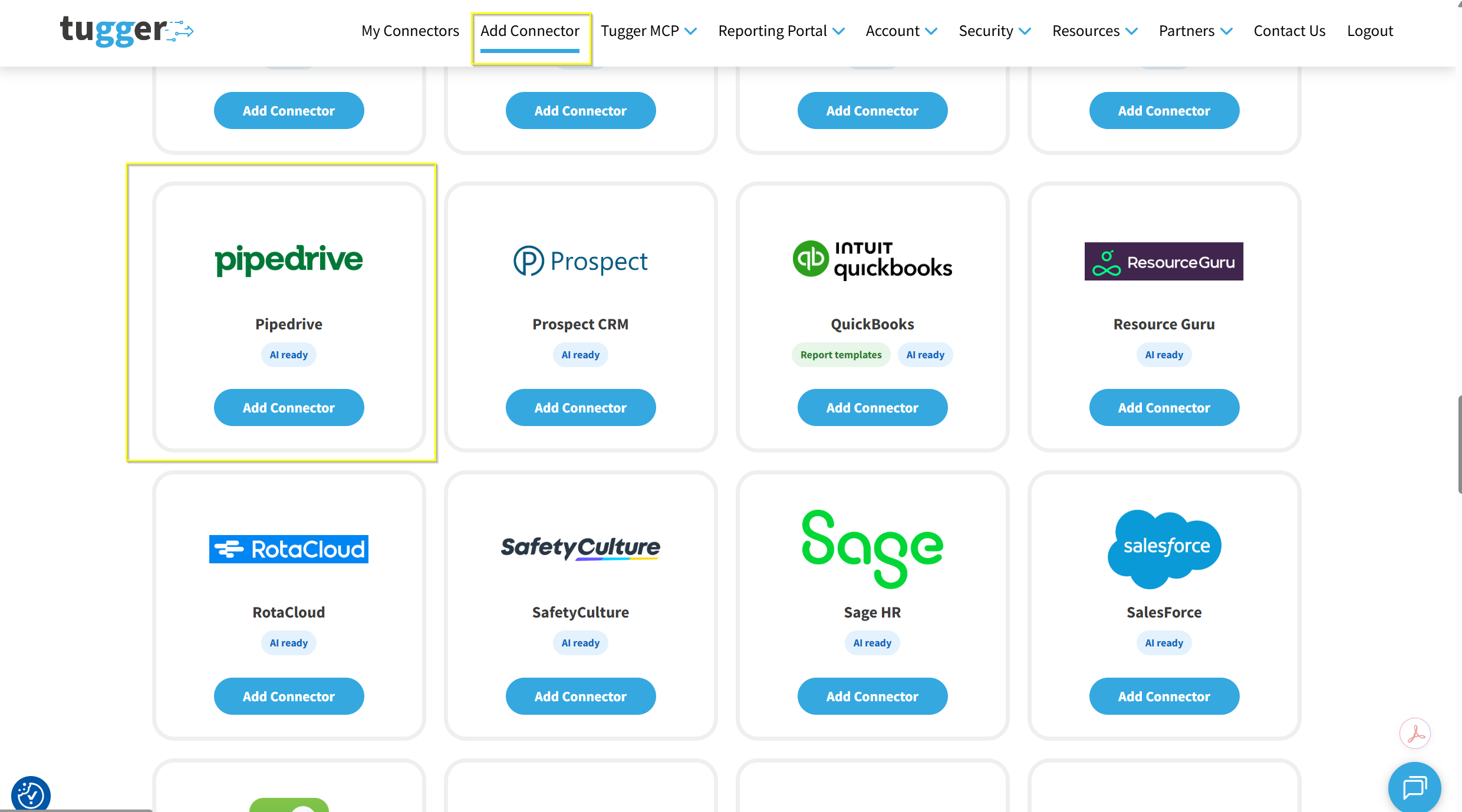The height and width of the screenshot is (812, 1462).
Task: Click the SalesForce title text
Action: pos(1164,612)
